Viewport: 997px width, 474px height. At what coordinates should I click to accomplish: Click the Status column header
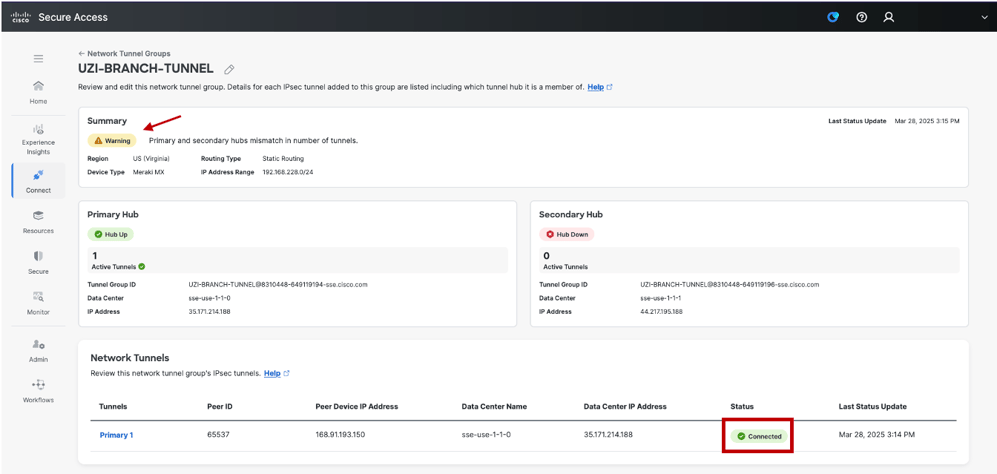(741, 407)
